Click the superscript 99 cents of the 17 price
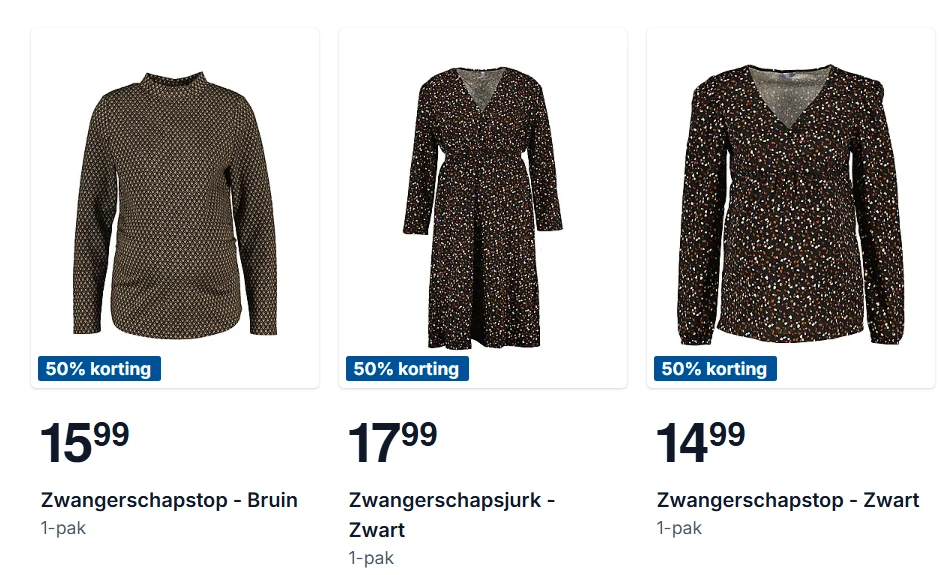 (419, 434)
